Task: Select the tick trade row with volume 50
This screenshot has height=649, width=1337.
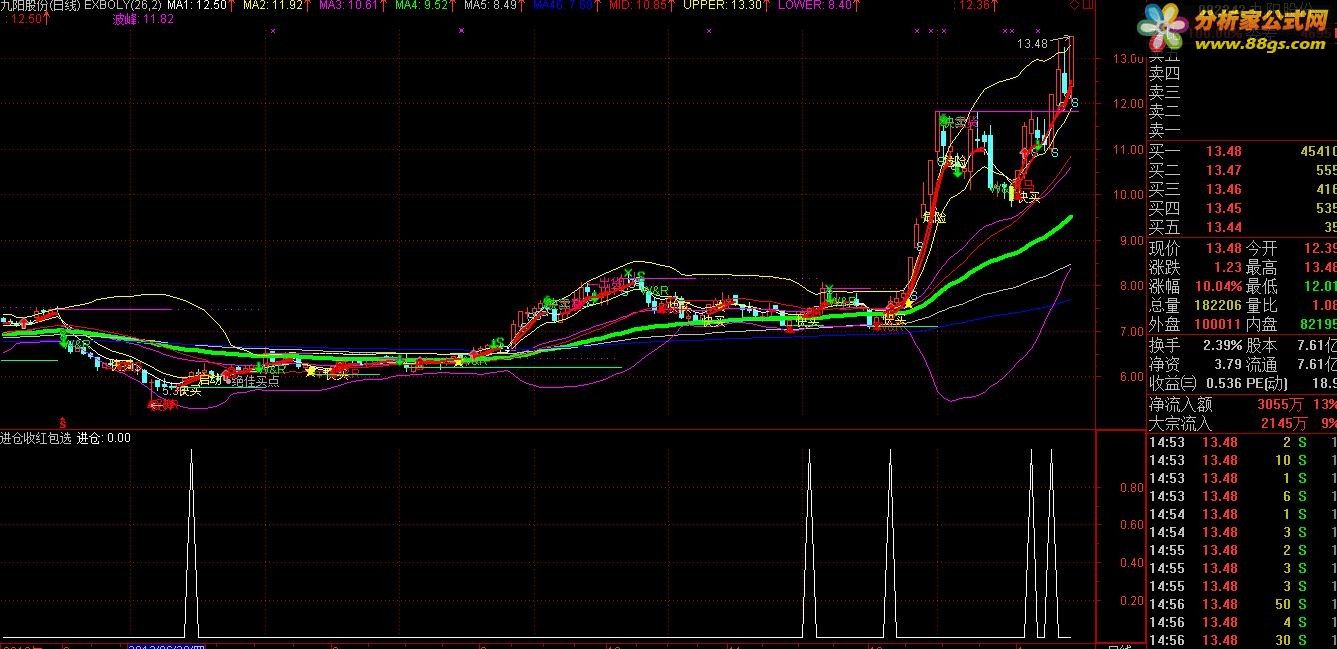Action: click(1242, 604)
